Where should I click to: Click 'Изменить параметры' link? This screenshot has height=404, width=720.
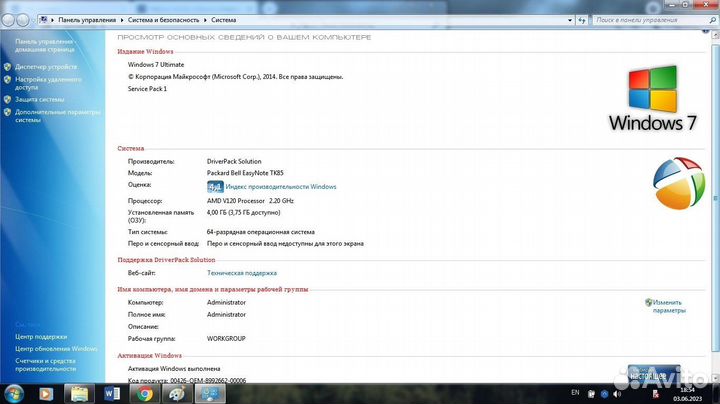tap(669, 306)
